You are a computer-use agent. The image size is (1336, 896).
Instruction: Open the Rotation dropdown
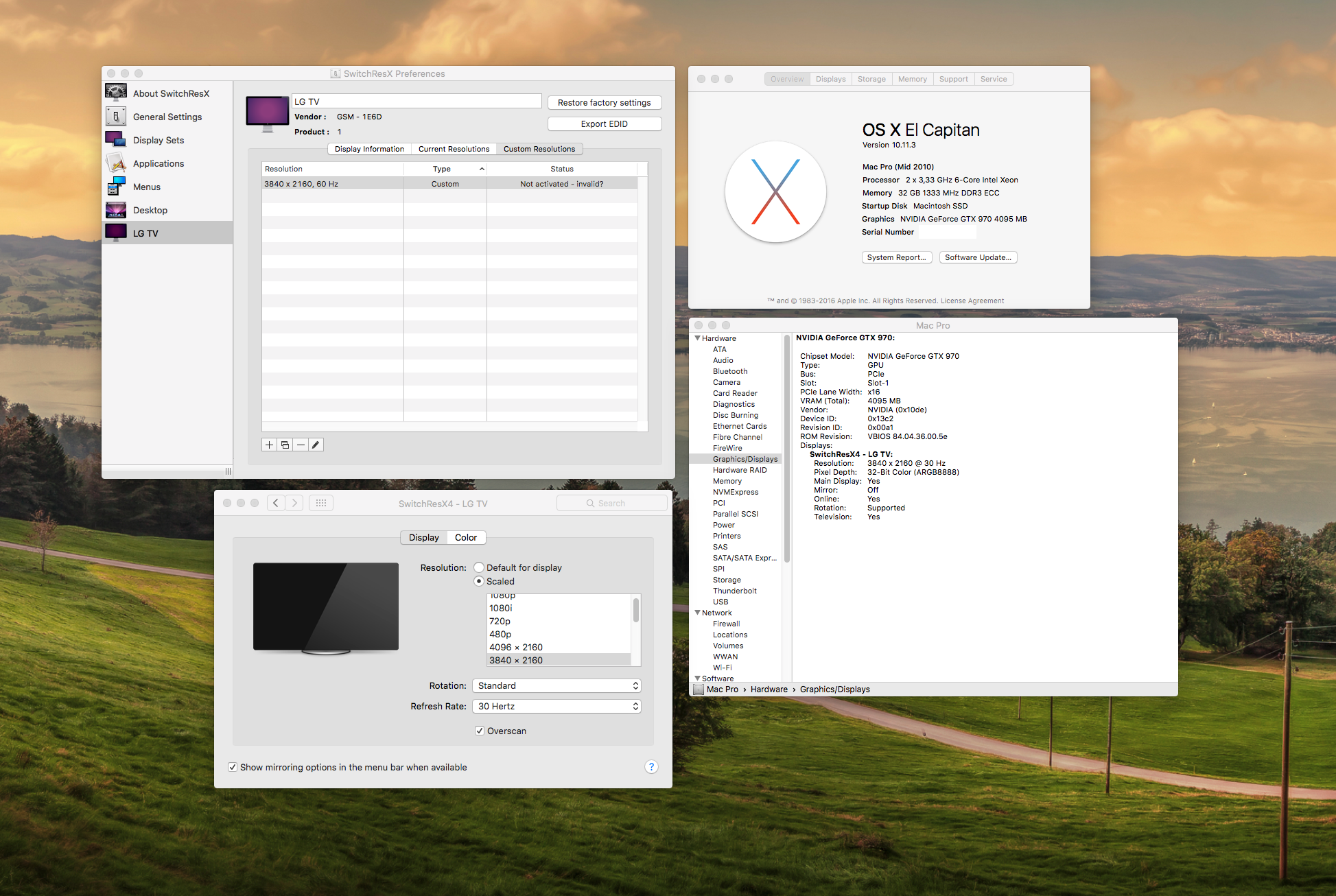(x=556, y=685)
